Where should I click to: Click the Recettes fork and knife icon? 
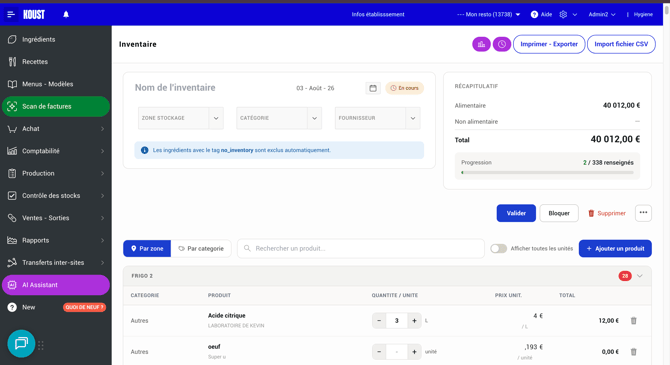12,62
